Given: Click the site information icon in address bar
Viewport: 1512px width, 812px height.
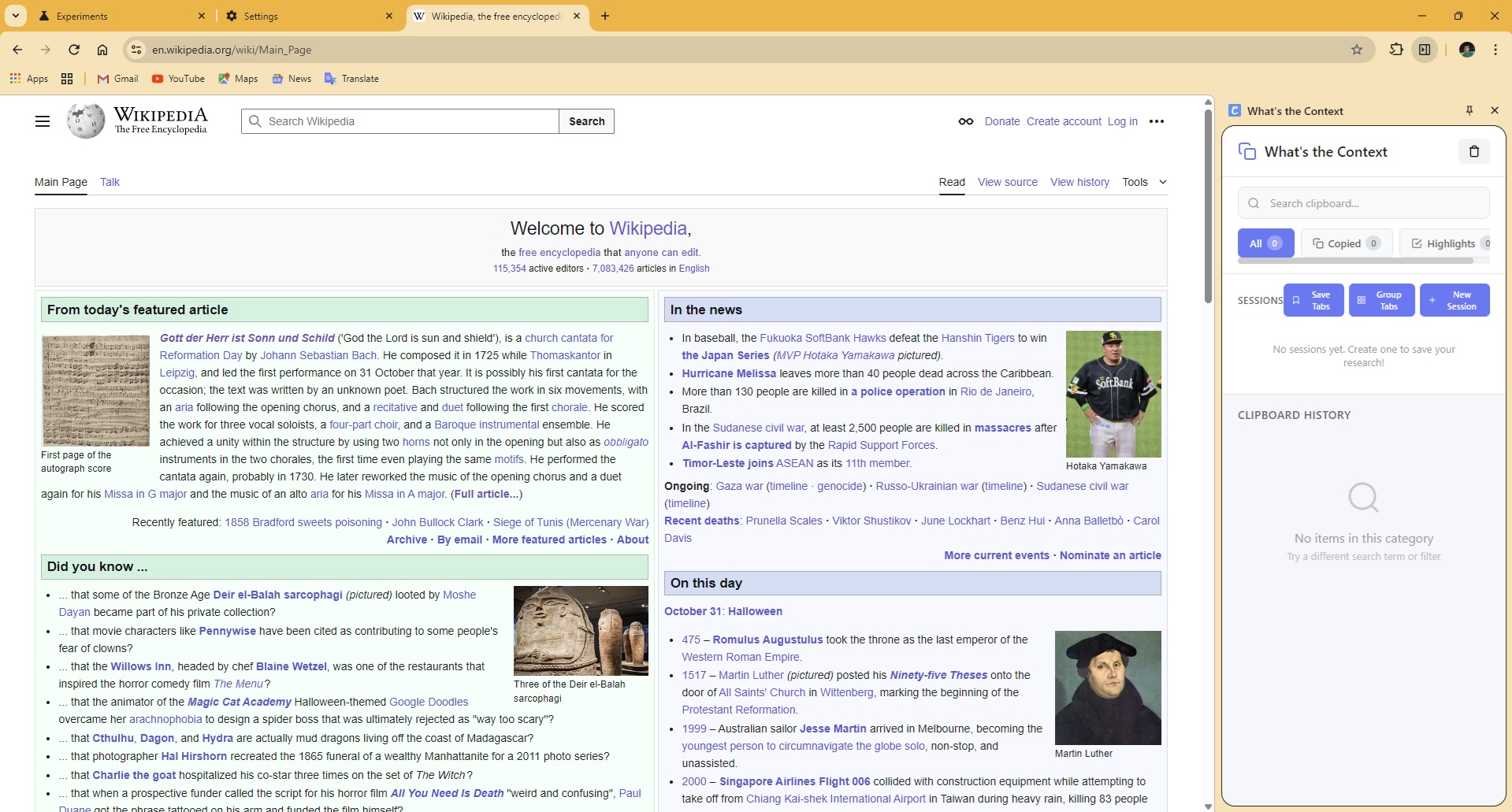Looking at the screenshot, I should pos(136,50).
